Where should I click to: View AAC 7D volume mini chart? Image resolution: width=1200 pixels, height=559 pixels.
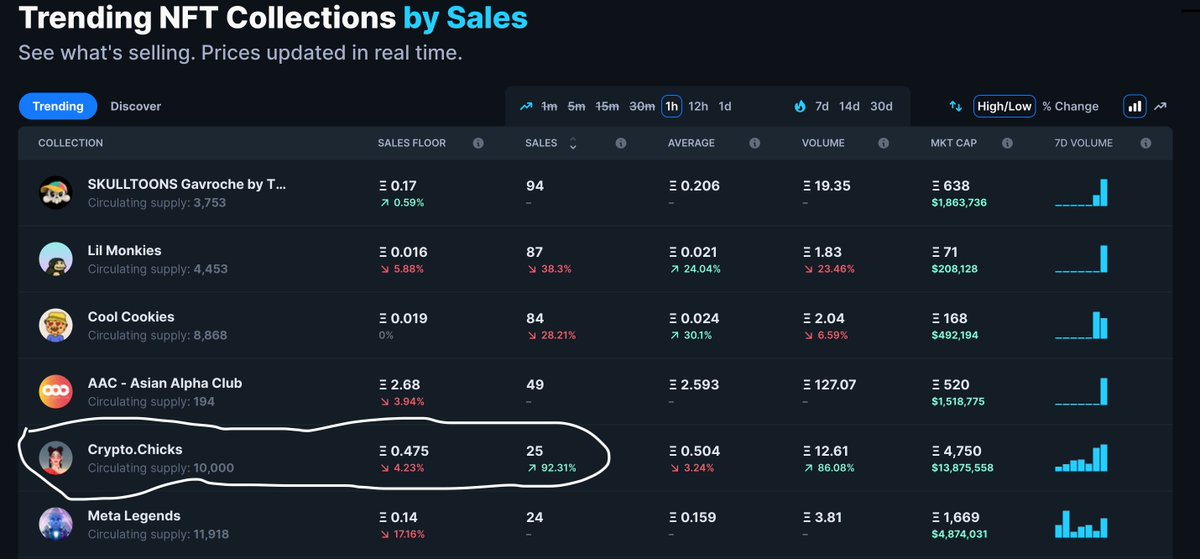(x=1081, y=391)
